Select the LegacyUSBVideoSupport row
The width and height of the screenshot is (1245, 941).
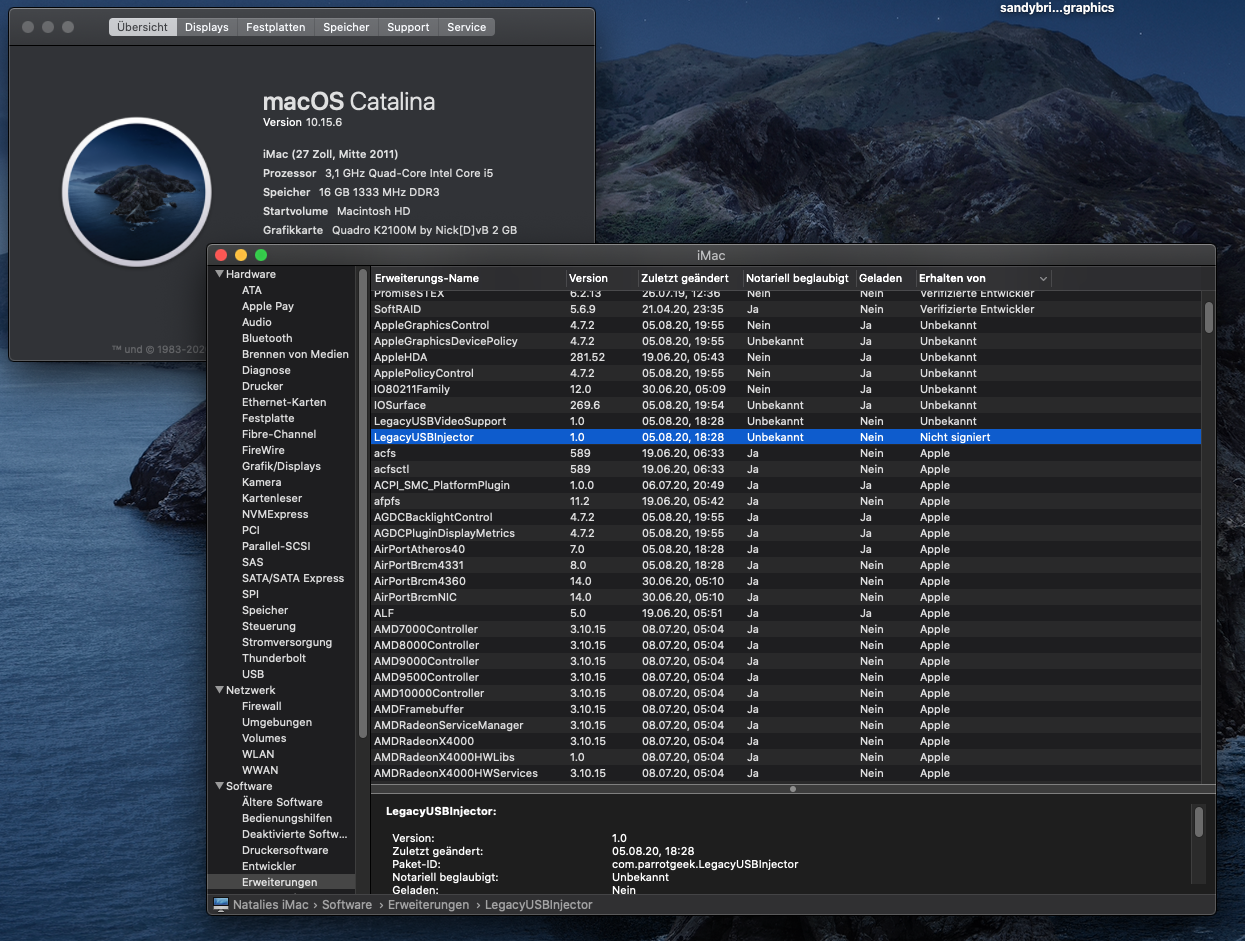pos(786,421)
